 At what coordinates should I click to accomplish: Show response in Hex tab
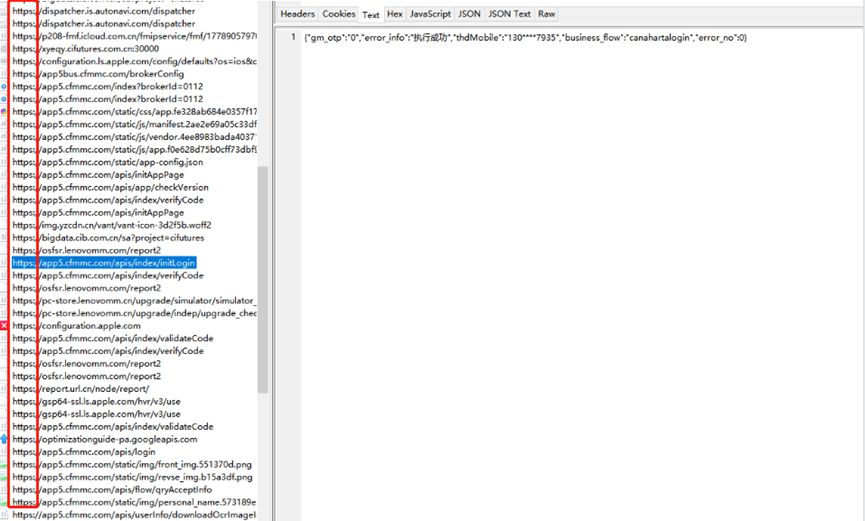click(x=395, y=14)
